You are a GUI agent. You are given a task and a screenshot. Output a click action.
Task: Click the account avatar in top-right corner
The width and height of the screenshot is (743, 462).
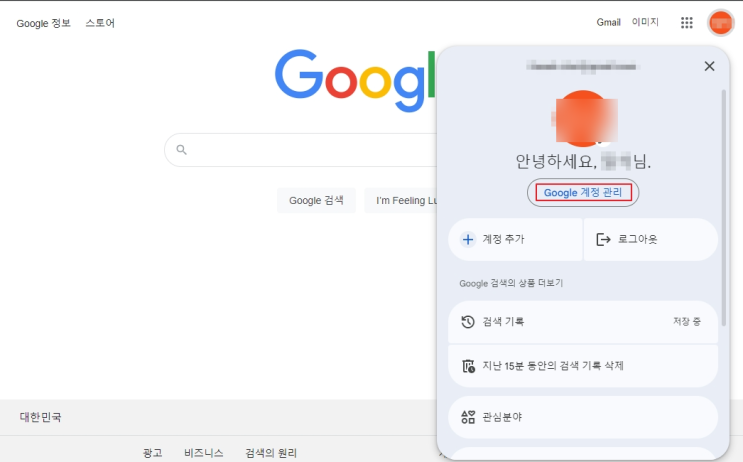(x=720, y=22)
